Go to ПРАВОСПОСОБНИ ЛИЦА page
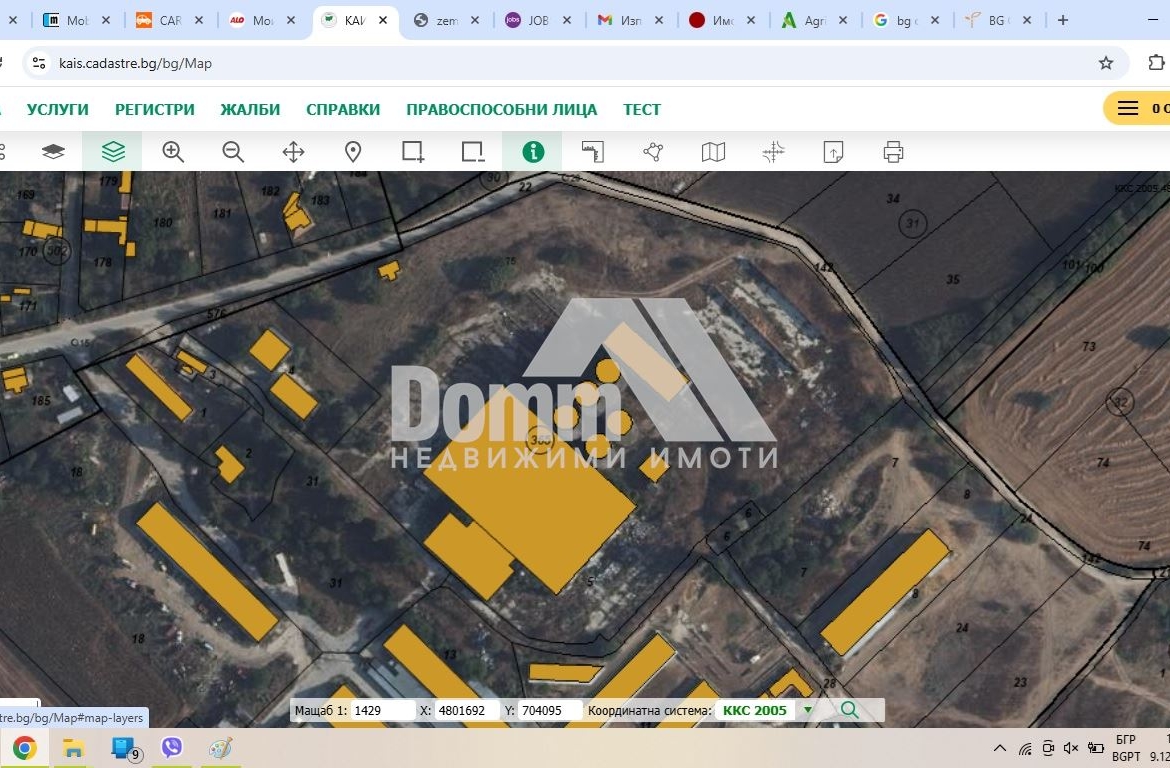This screenshot has width=1170, height=768. pos(501,110)
